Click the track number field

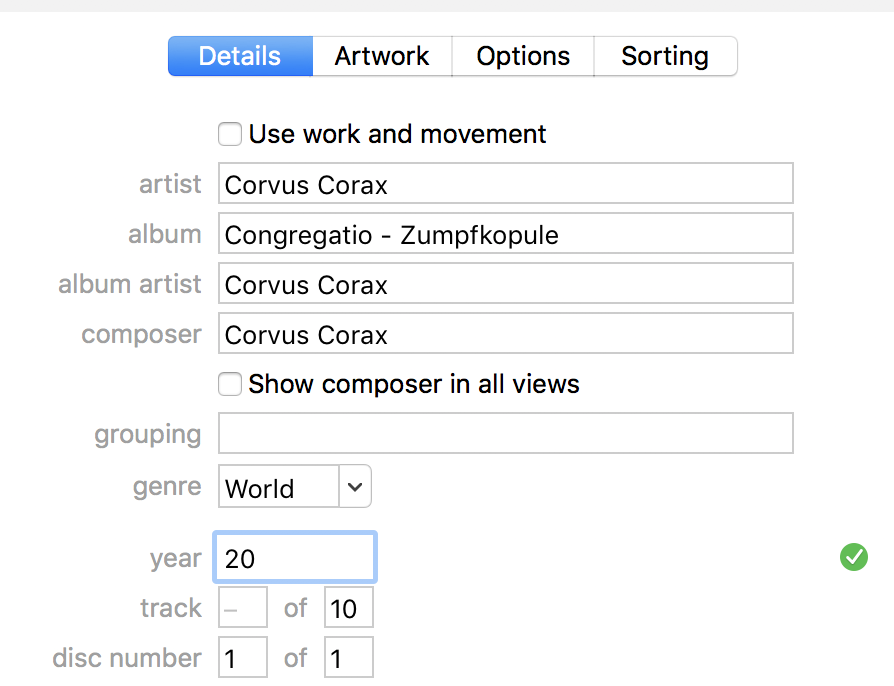pos(242,608)
